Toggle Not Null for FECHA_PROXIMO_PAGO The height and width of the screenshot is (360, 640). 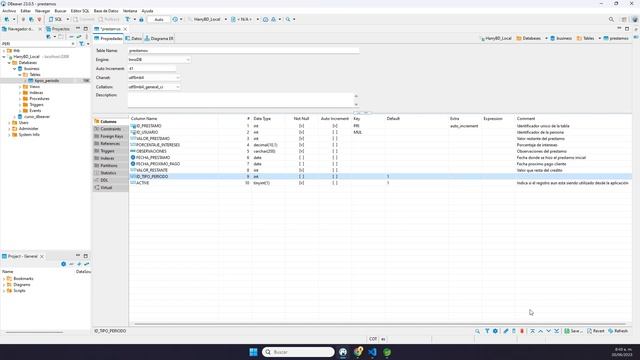point(301,164)
